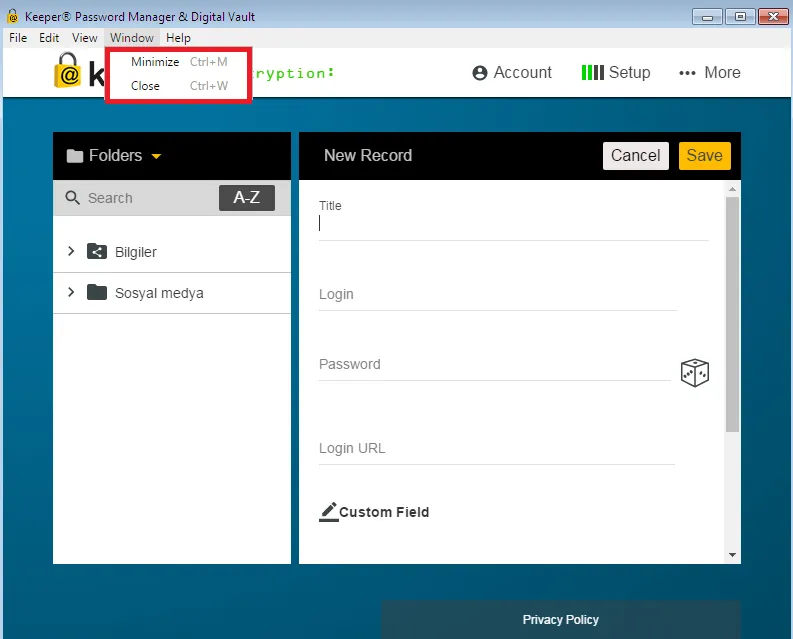The height and width of the screenshot is (639, 793).
Task: Click the Custom Field label
Action: pyautogui.click(x=384, y=512)
